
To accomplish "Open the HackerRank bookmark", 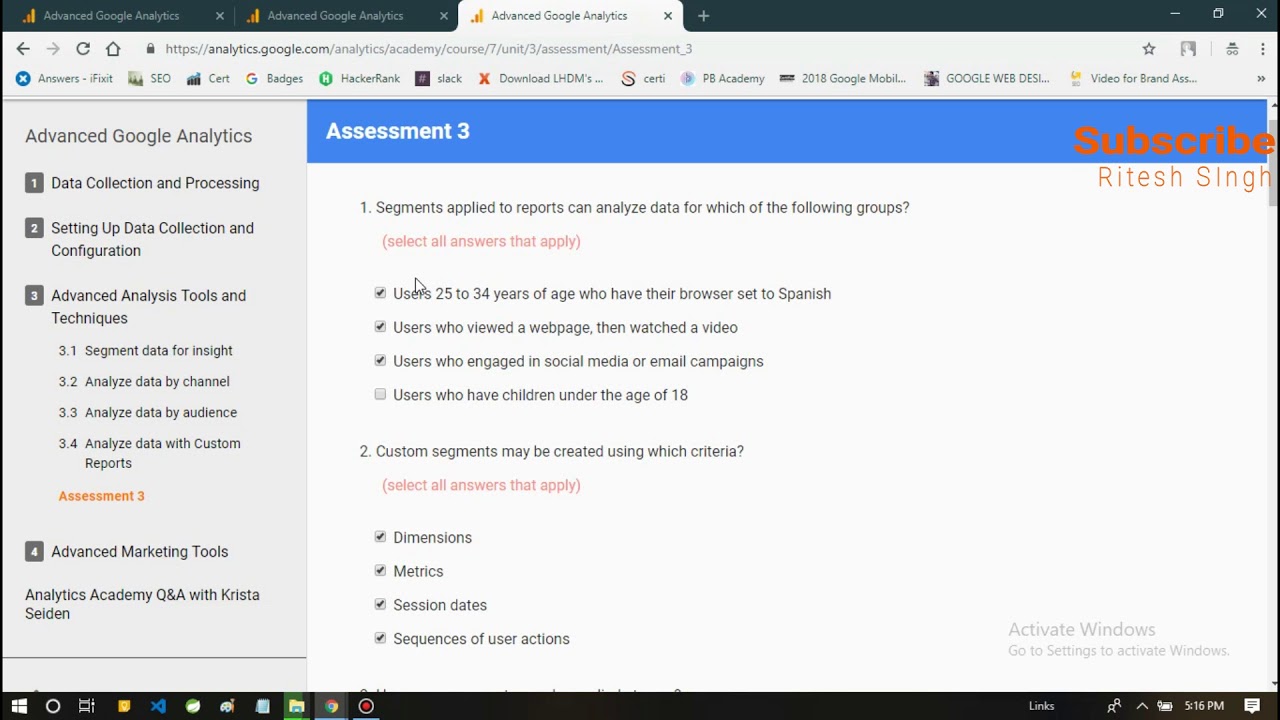I will point(360,78).
